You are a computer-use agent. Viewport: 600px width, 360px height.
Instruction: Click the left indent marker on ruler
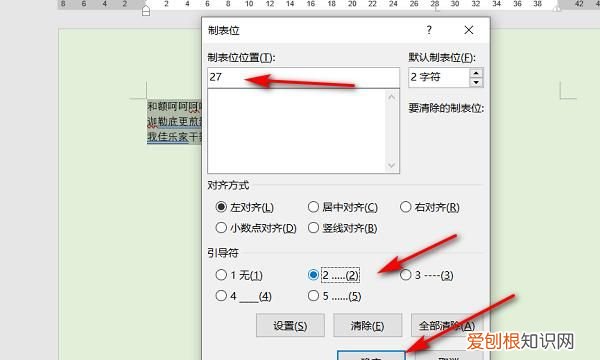tap(146, 10)
